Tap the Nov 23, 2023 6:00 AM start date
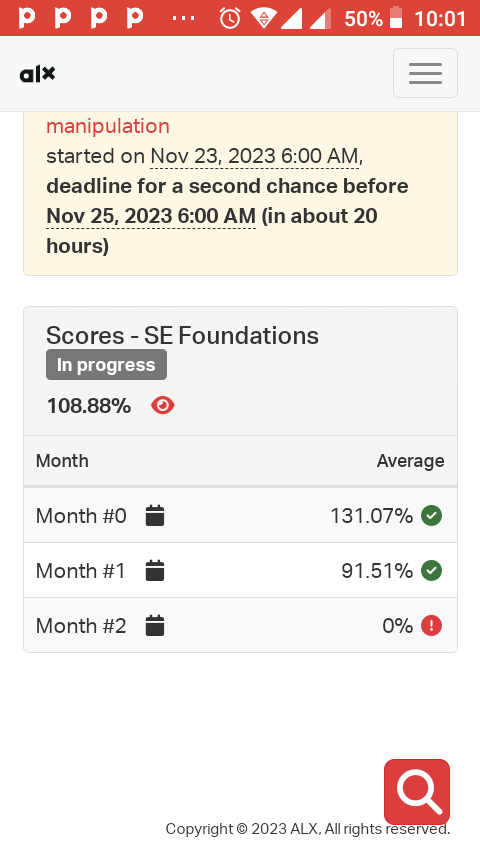 (x=254, y=156)
